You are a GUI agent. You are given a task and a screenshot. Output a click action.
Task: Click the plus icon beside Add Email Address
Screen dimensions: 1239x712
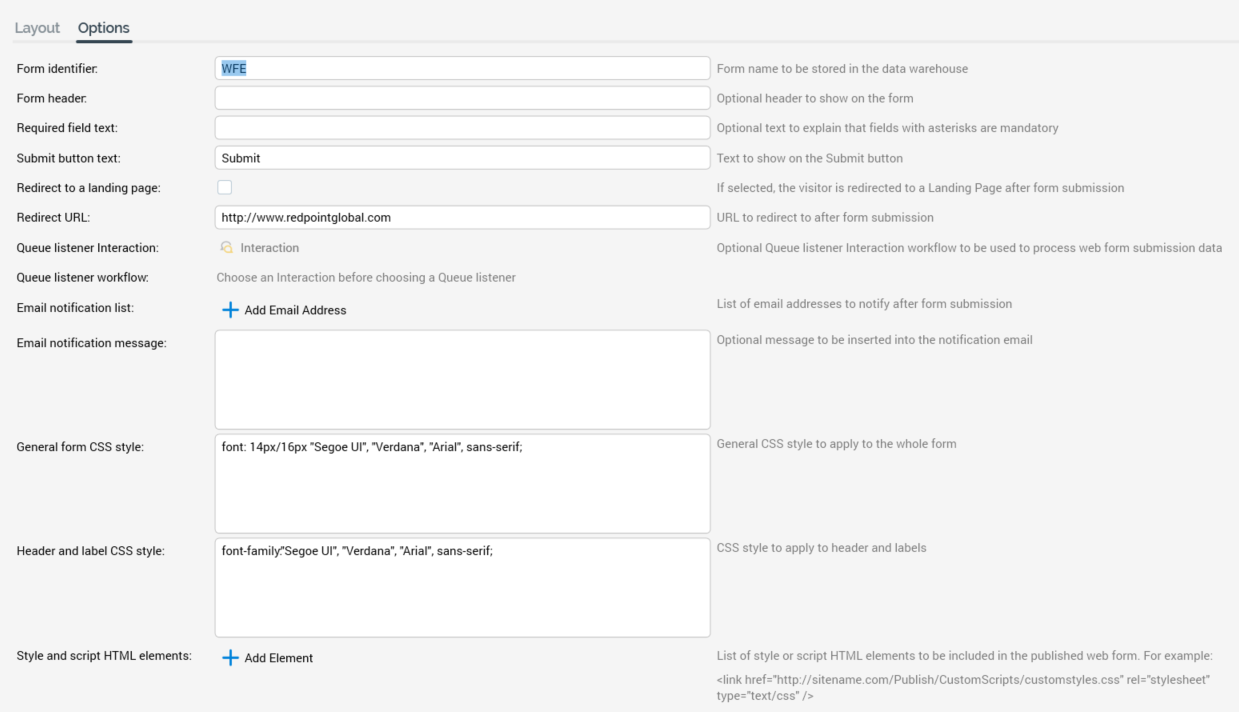click(x=230, y=310)
